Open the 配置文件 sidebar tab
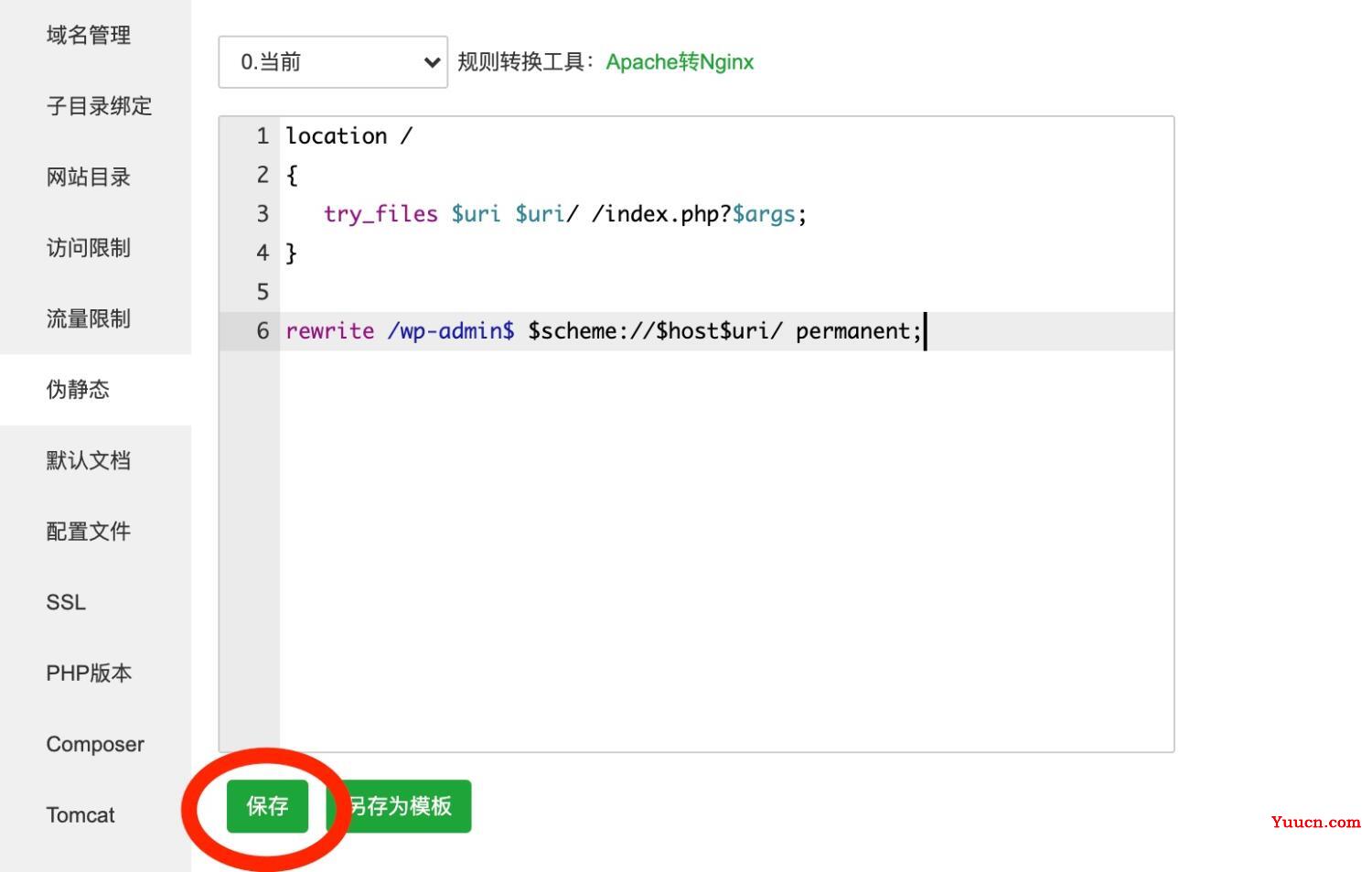The image size is (1372, 872). (x=89, y=532)
